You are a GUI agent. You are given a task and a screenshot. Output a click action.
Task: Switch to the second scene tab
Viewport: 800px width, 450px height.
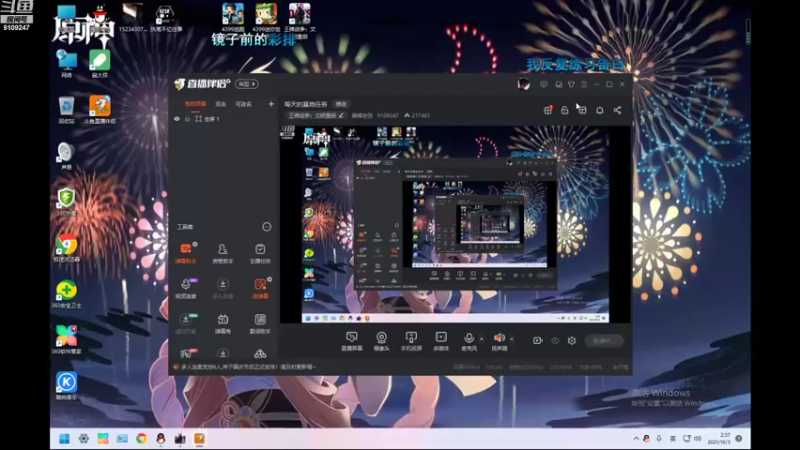(220, 104)
